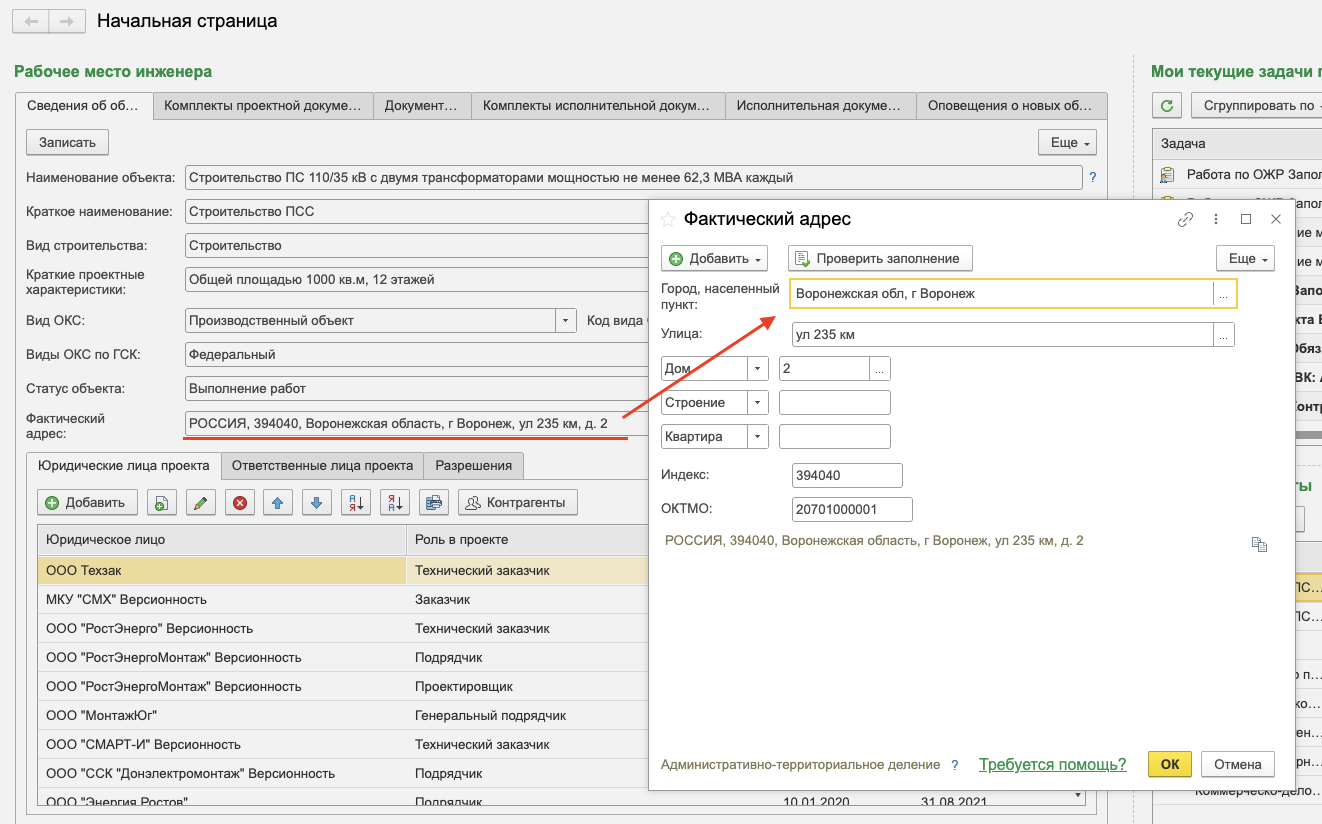Image resolution: width=1322 pixels, height=824 pixels.
Task: Open Еще menu in address dialog
Action: (x=1245, y=258)
